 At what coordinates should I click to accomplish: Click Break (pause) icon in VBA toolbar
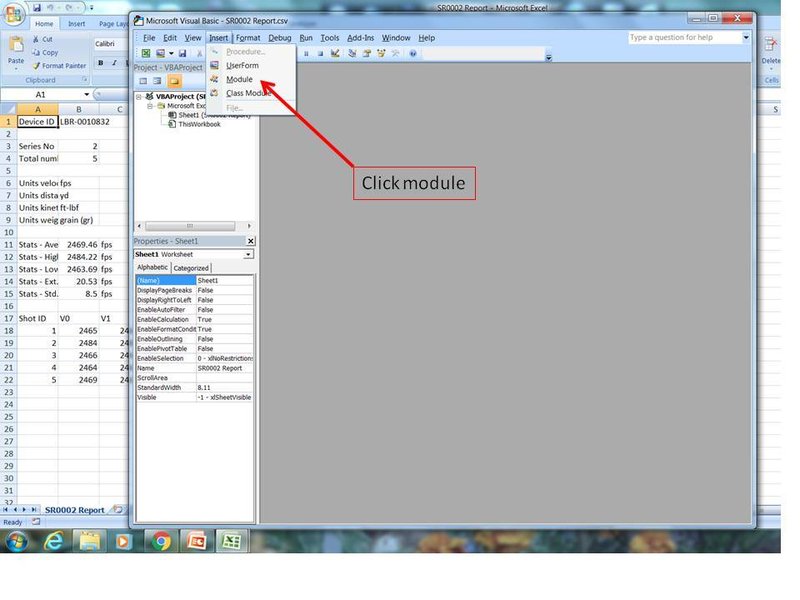[x=306, y=54]
